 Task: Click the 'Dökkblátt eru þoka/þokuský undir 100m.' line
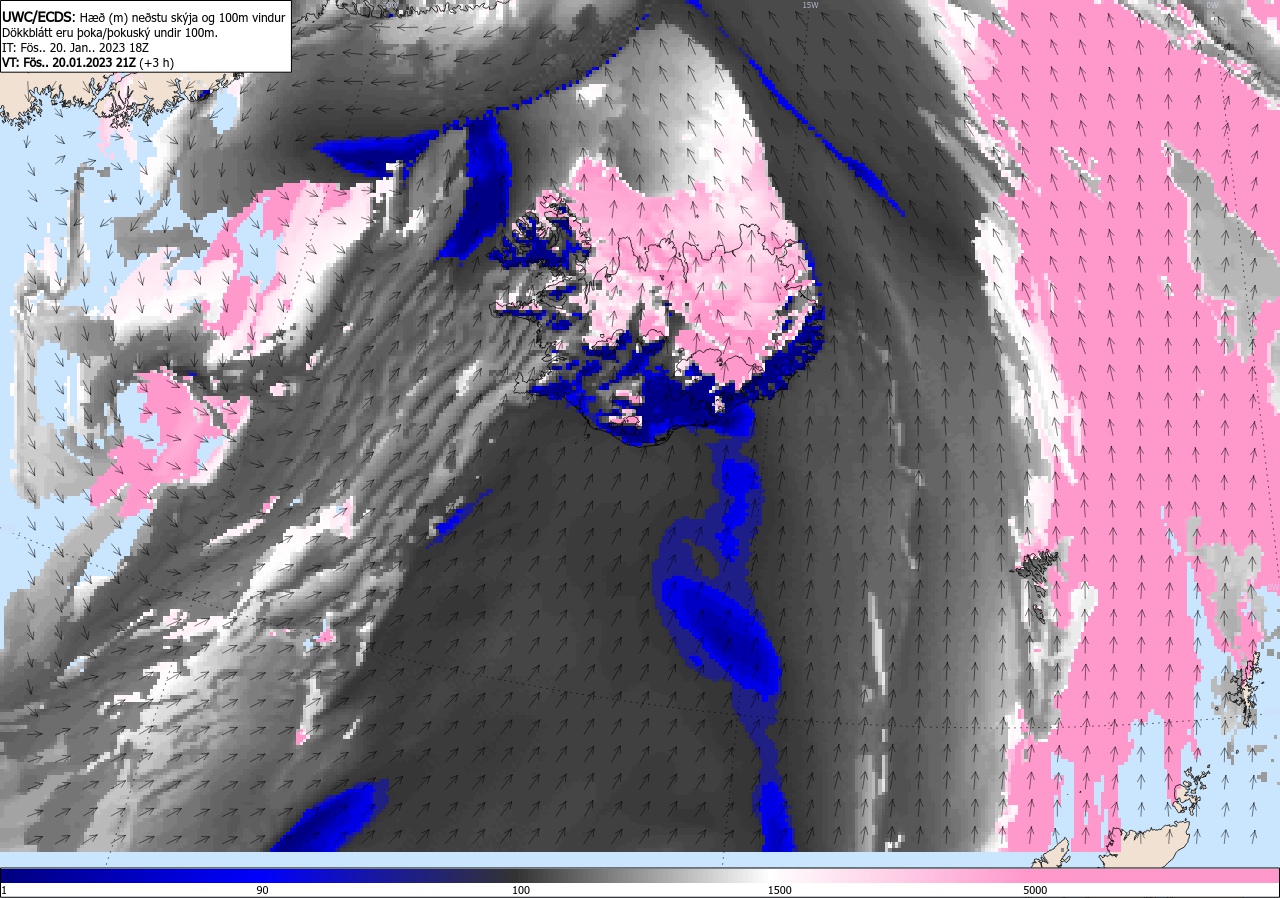click(x=110, y=32)
